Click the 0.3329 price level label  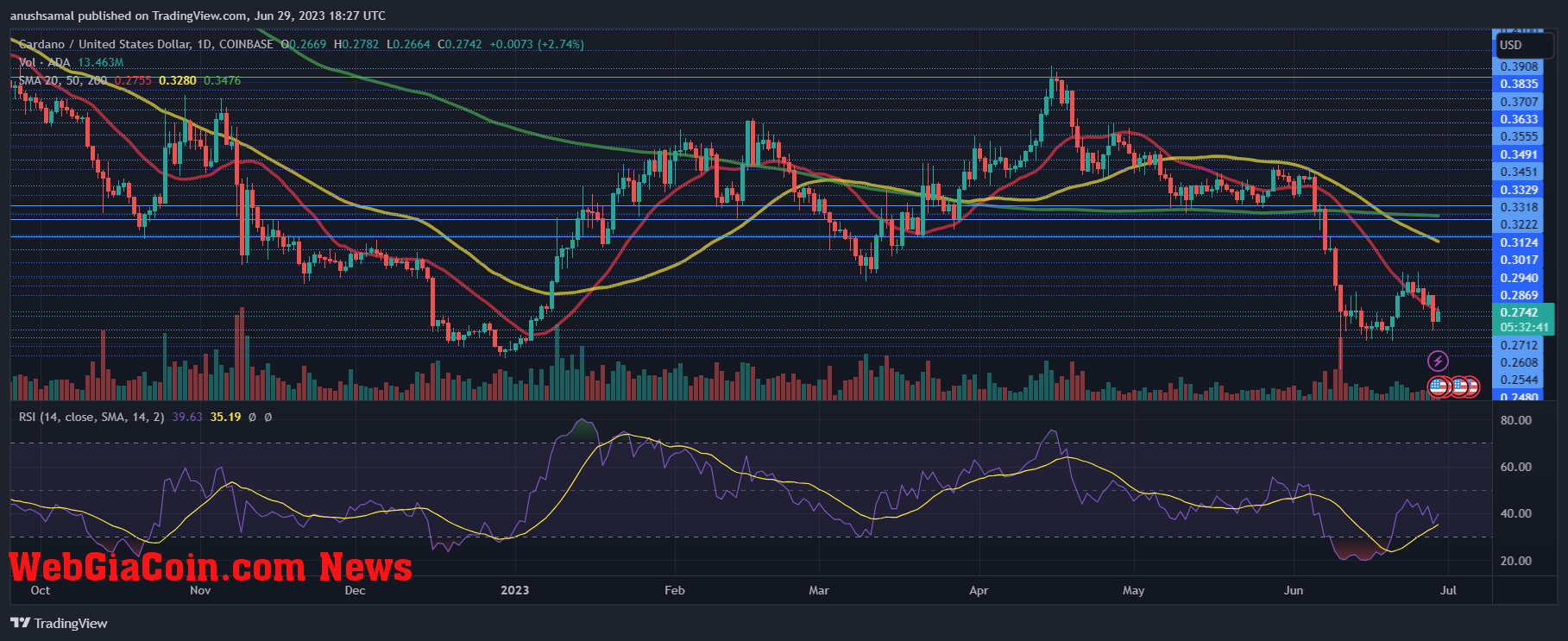tap(1519, 190)
